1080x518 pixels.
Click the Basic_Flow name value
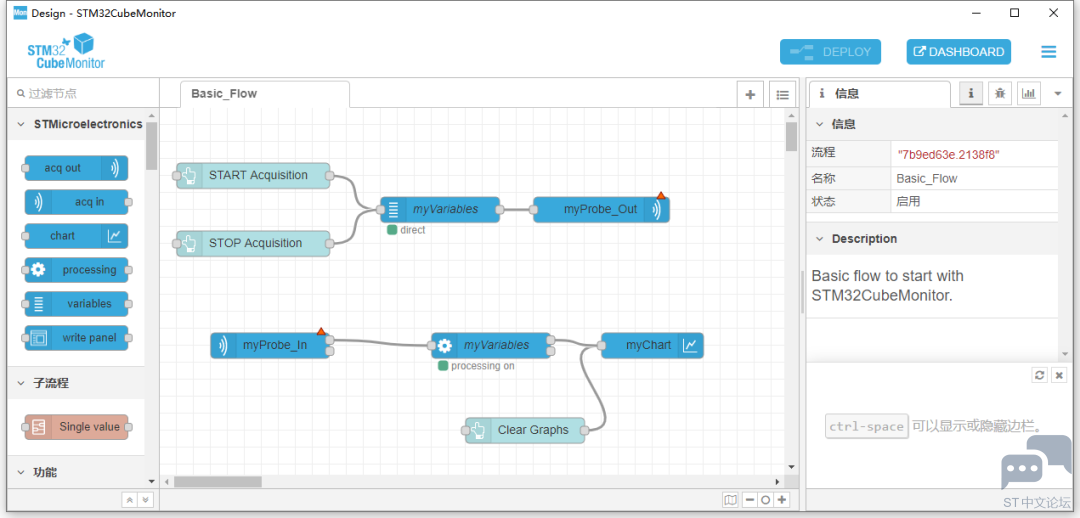click(x=926, y=178)
